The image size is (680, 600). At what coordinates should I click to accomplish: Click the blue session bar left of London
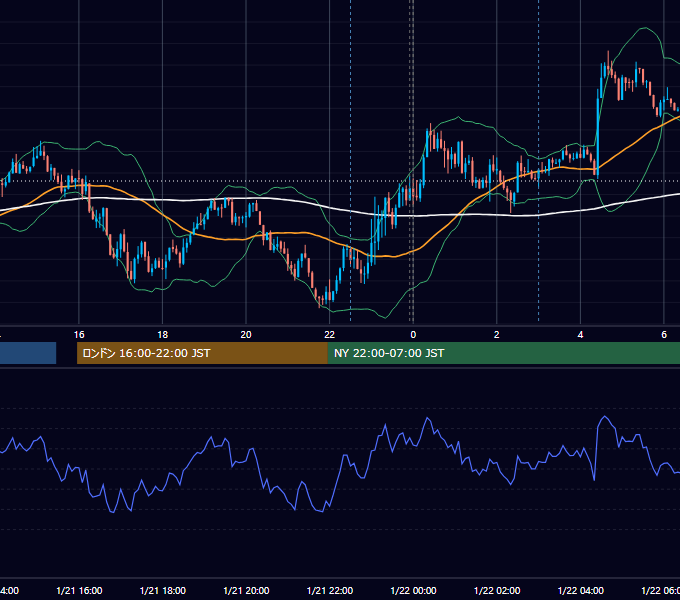pyautogui.click(x=28, y=353)
